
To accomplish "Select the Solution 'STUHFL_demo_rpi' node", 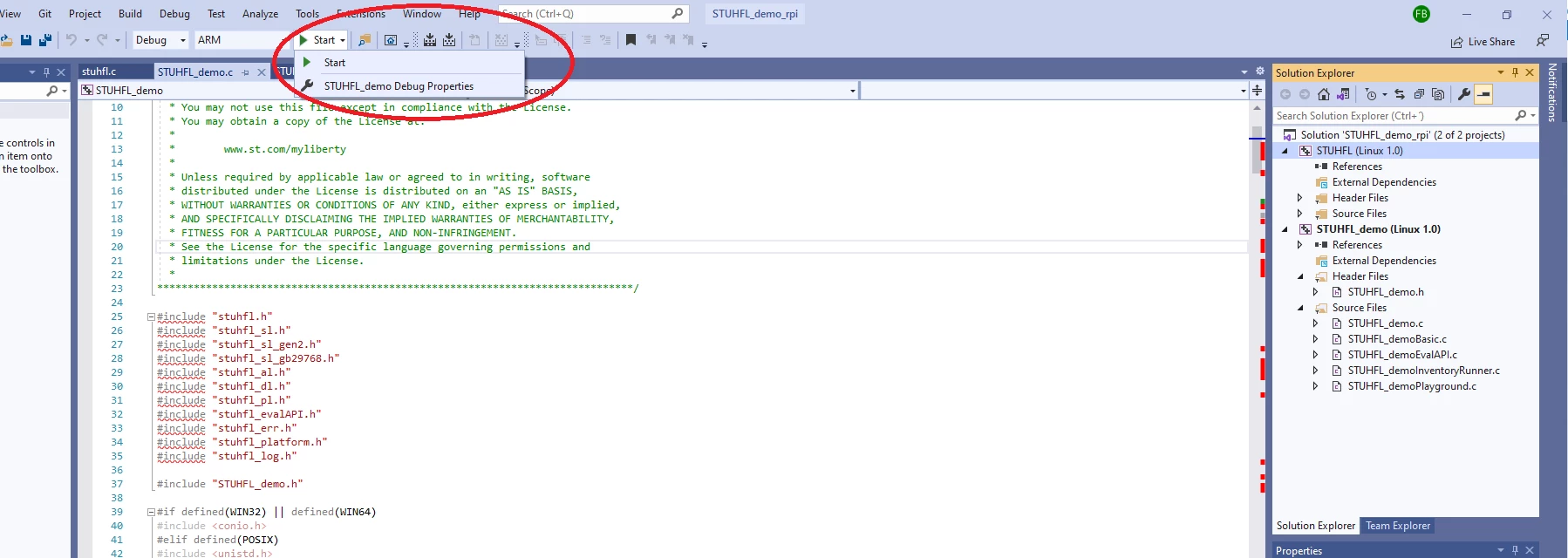I will pos(1402,135).
